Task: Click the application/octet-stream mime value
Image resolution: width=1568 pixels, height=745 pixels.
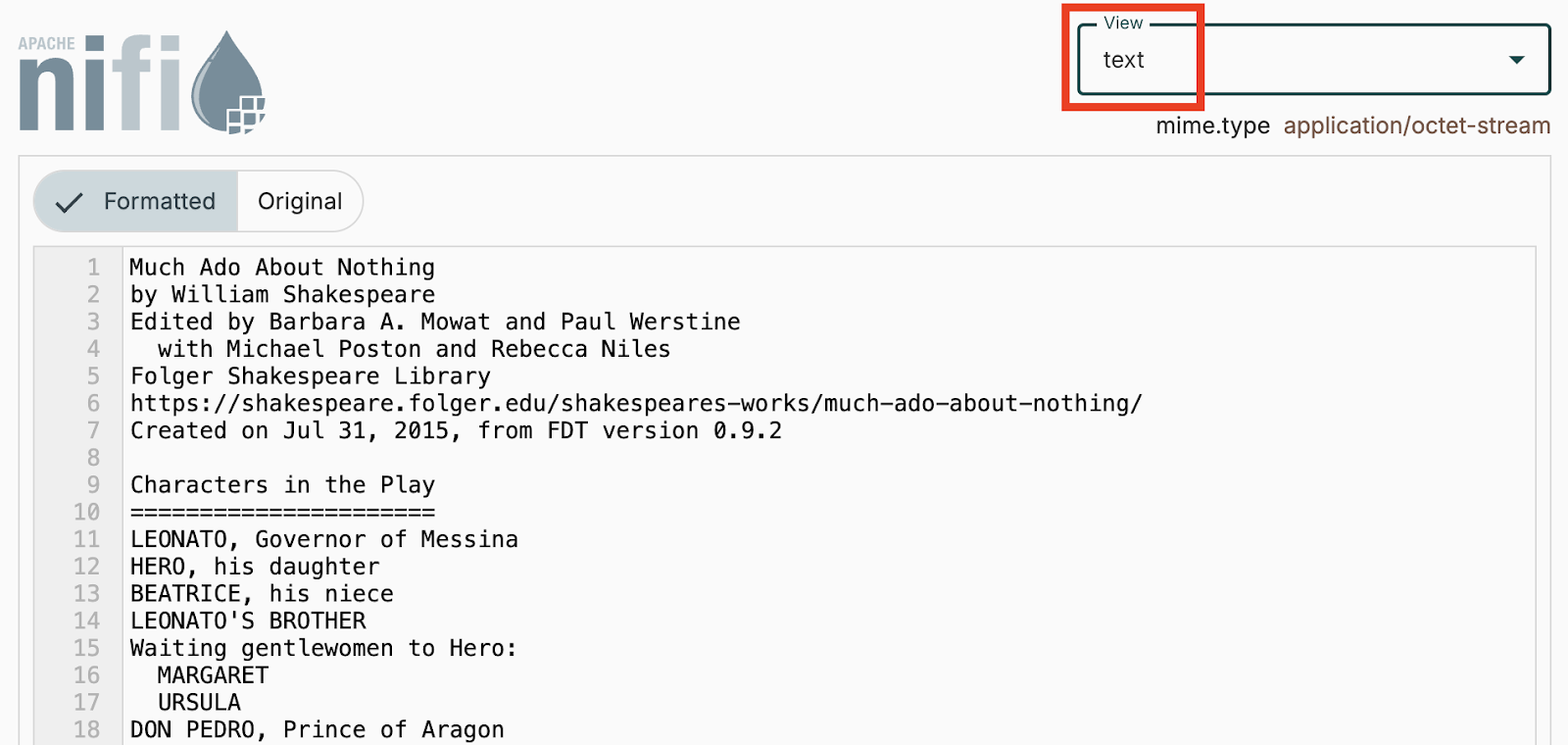Action: (1416, 126)
